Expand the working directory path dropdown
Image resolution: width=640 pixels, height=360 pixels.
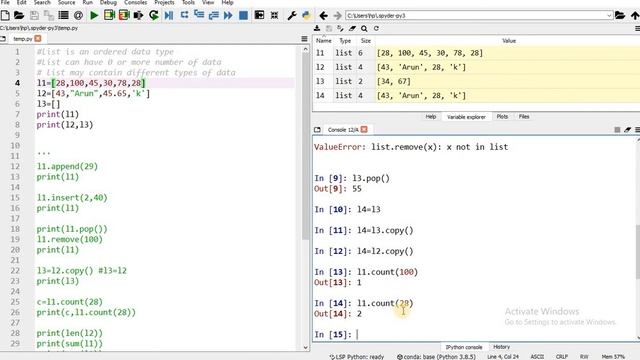pos(609,16)
